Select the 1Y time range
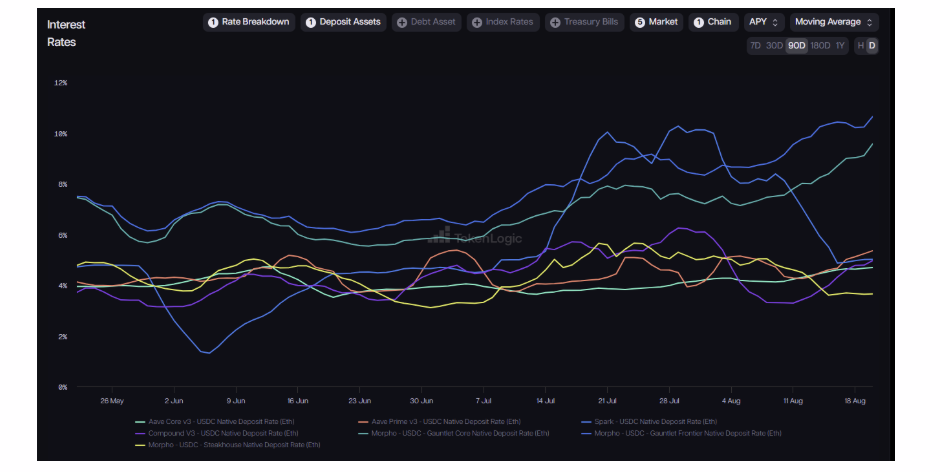 pyautogui.click(x=840, y=46)
